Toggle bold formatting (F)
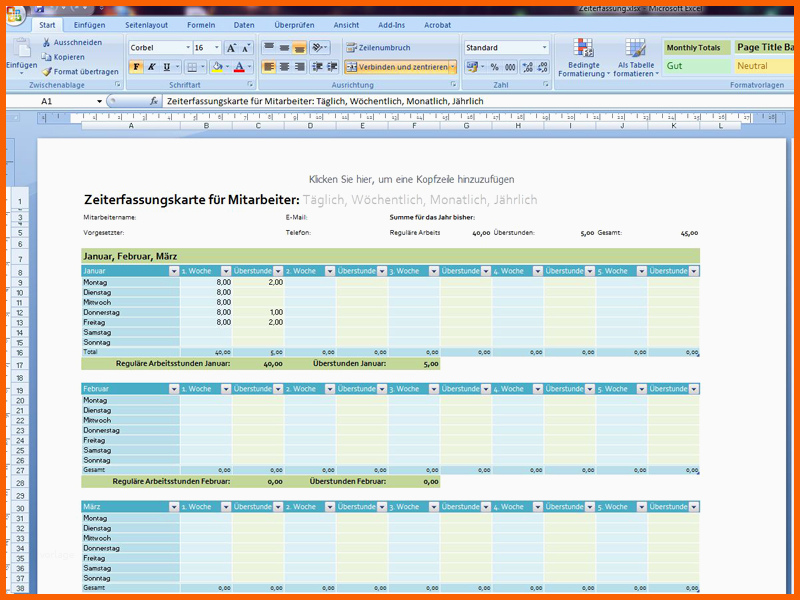This screenshot has width=800, height=600. 138,67
